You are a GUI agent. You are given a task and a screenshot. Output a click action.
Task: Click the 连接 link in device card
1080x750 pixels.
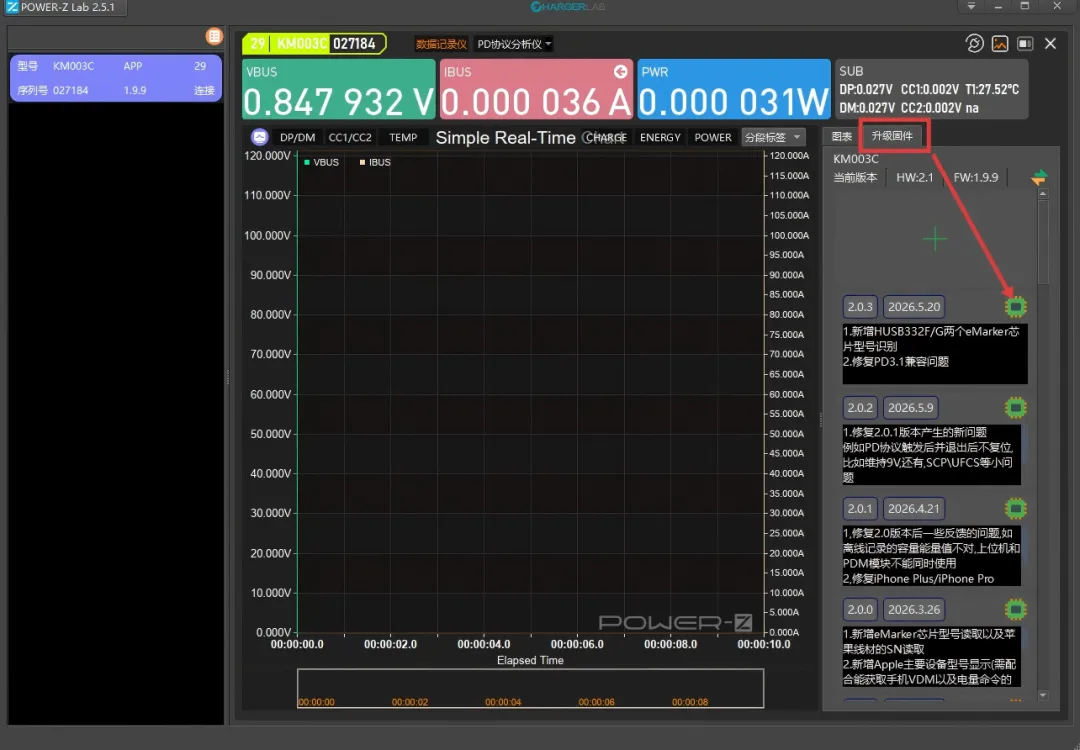click(x=204, y=90)
